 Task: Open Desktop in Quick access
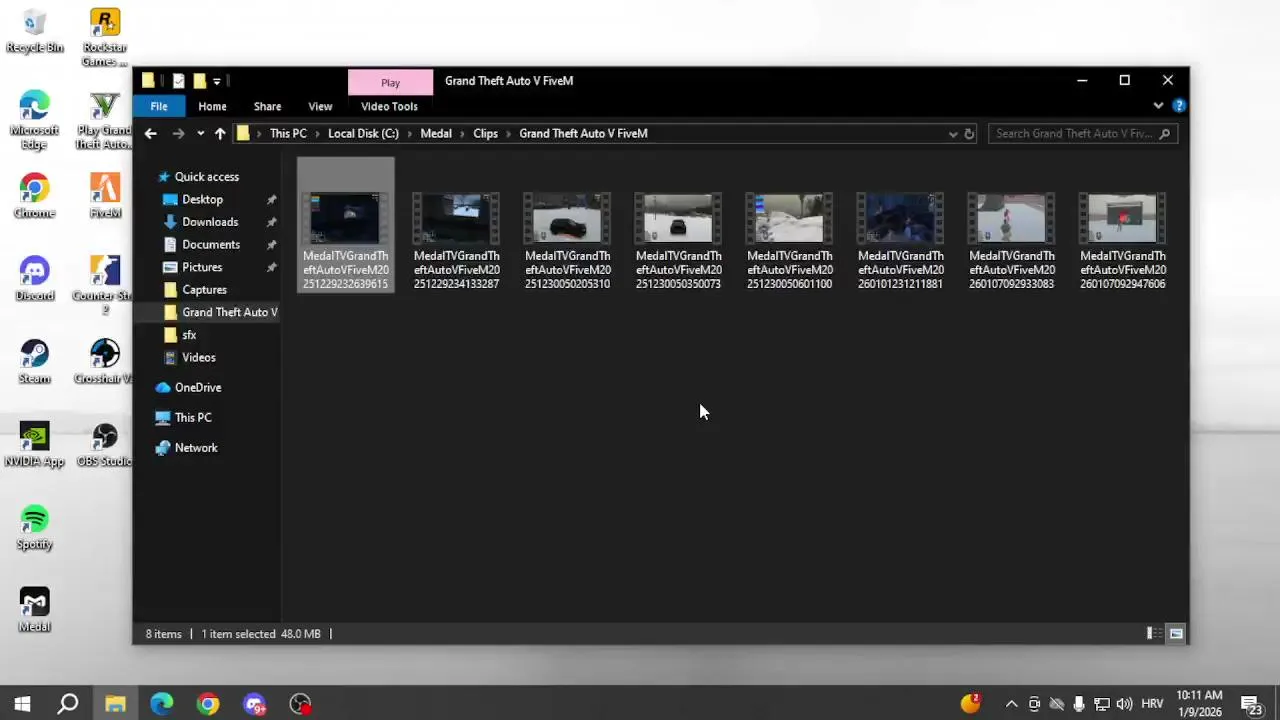coord(202,200)
